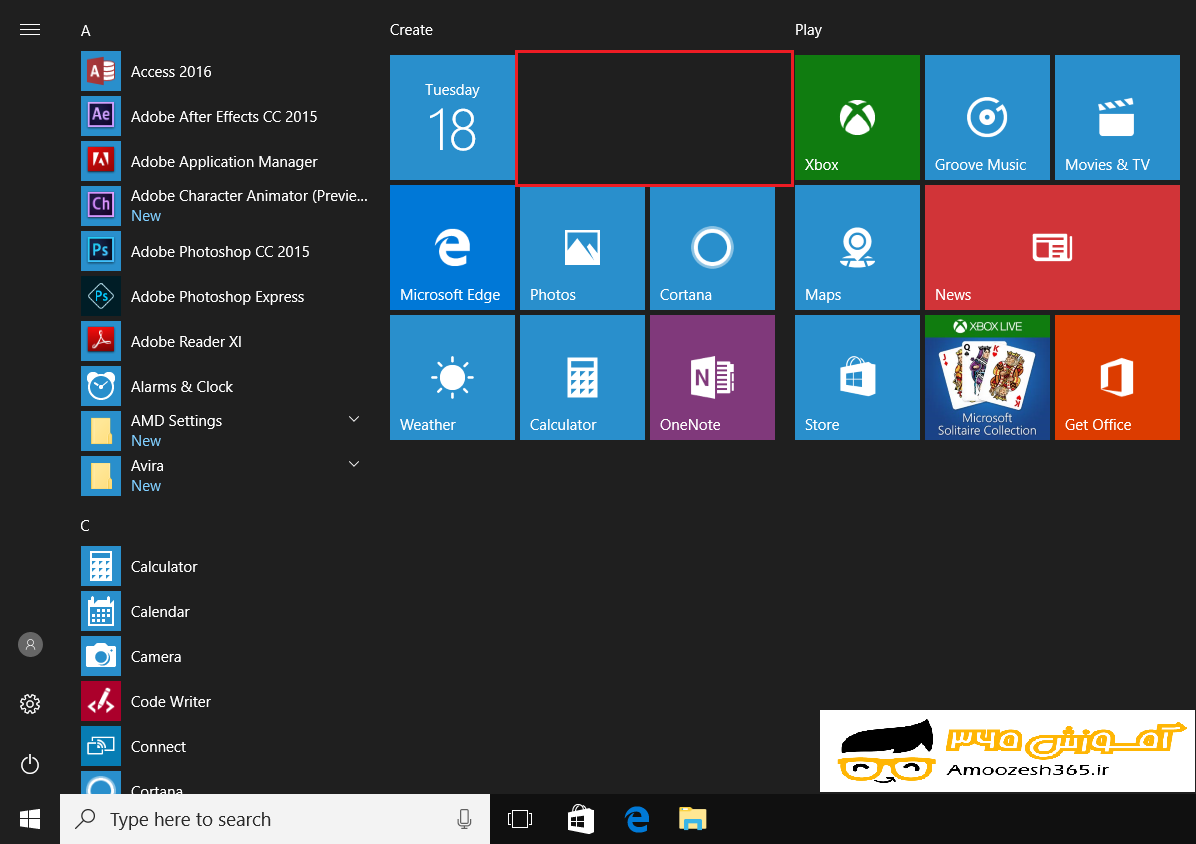Open the Weather tile
Image resolution: width=1196 pixels, height=844 pixels.
tap(452, 377)
